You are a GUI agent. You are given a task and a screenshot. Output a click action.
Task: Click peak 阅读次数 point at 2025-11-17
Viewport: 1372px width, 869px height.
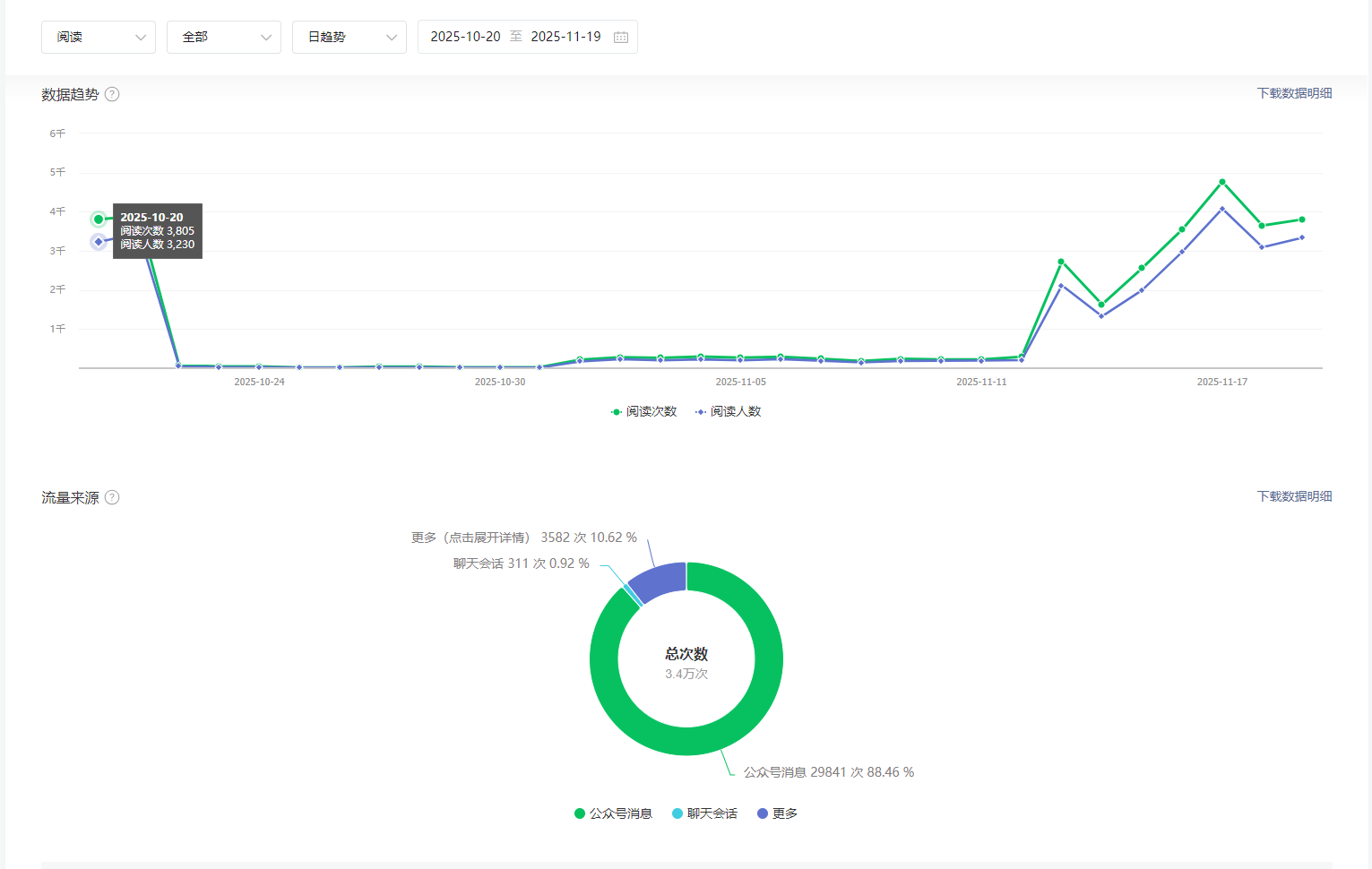tap(1222, 182)
